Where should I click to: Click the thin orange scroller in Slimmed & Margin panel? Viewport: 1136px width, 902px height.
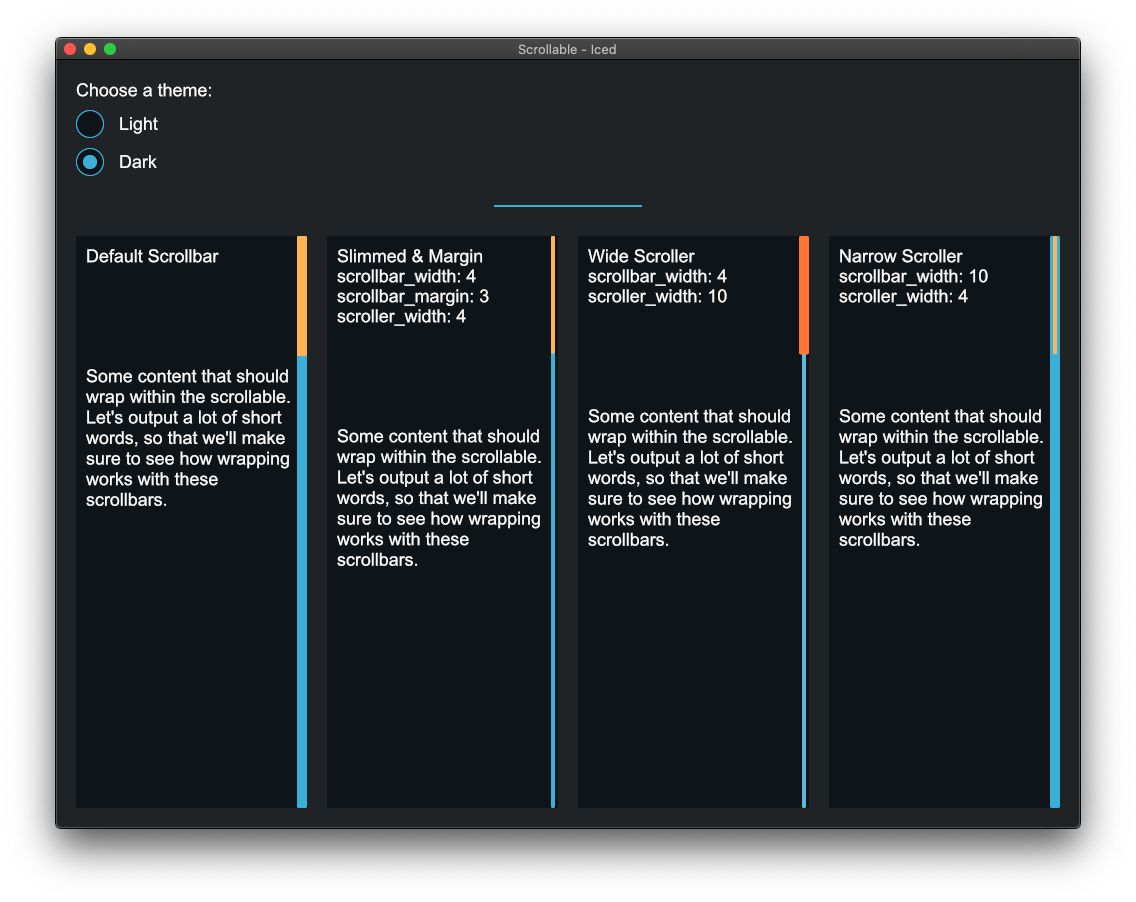(553, 295)
